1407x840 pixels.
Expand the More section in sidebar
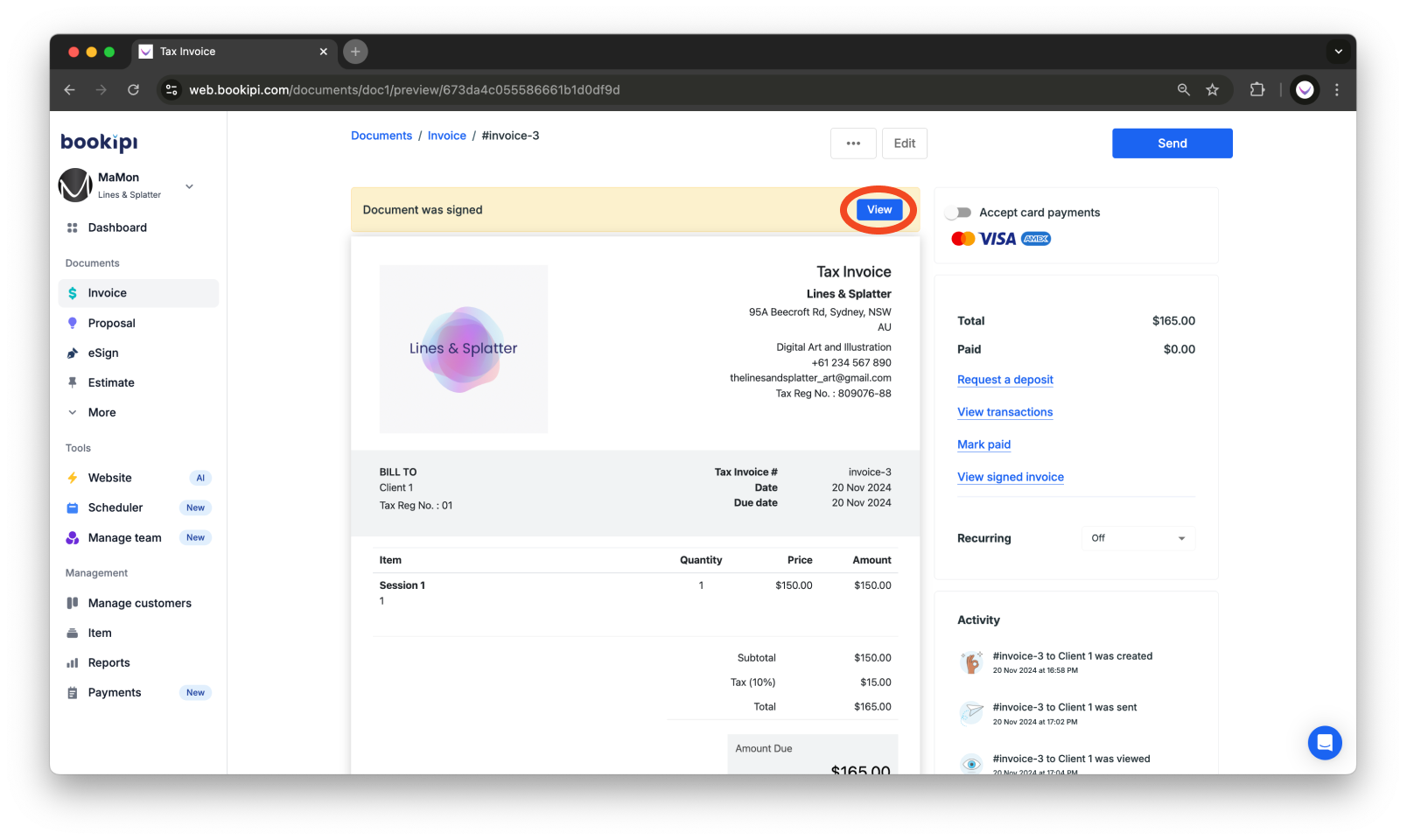click(73, 412)
